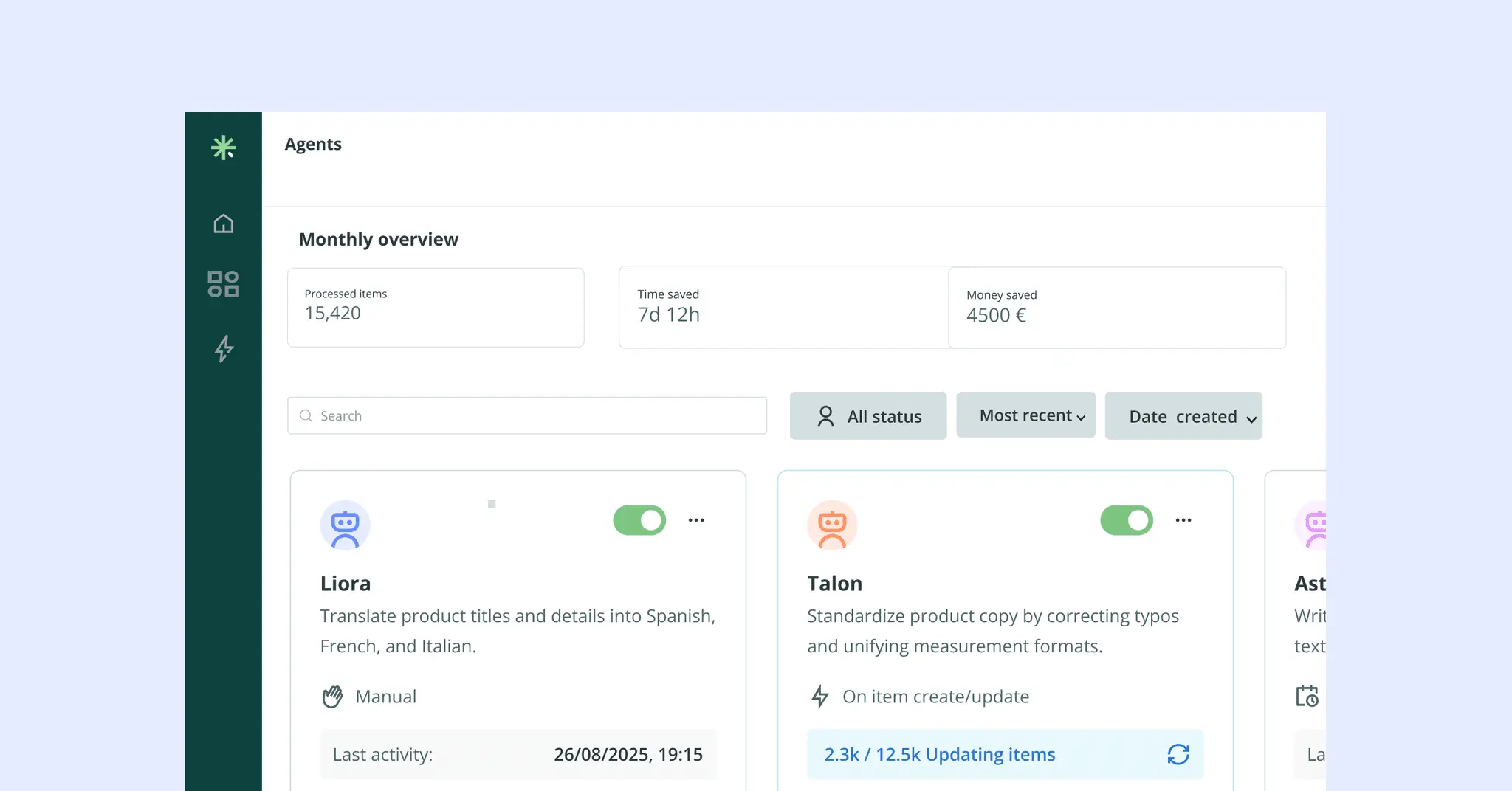Click the magnifier icon in search box
The width and height of the screenshot is (1512, 791).
click(306, 415)
